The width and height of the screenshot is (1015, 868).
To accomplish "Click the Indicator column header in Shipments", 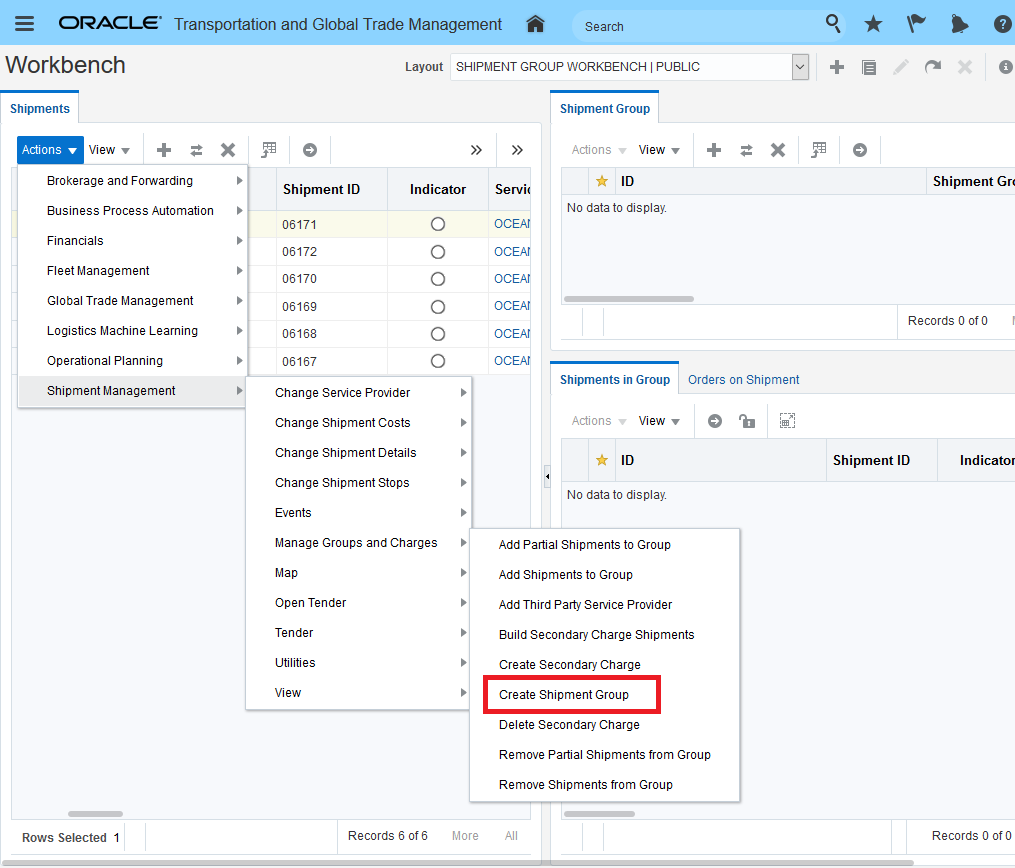I will 438,189.
